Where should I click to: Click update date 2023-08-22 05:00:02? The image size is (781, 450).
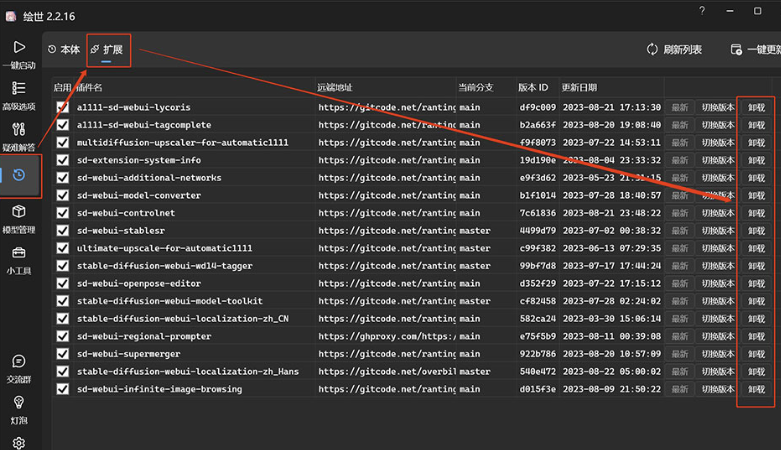[x=612, y=371]
